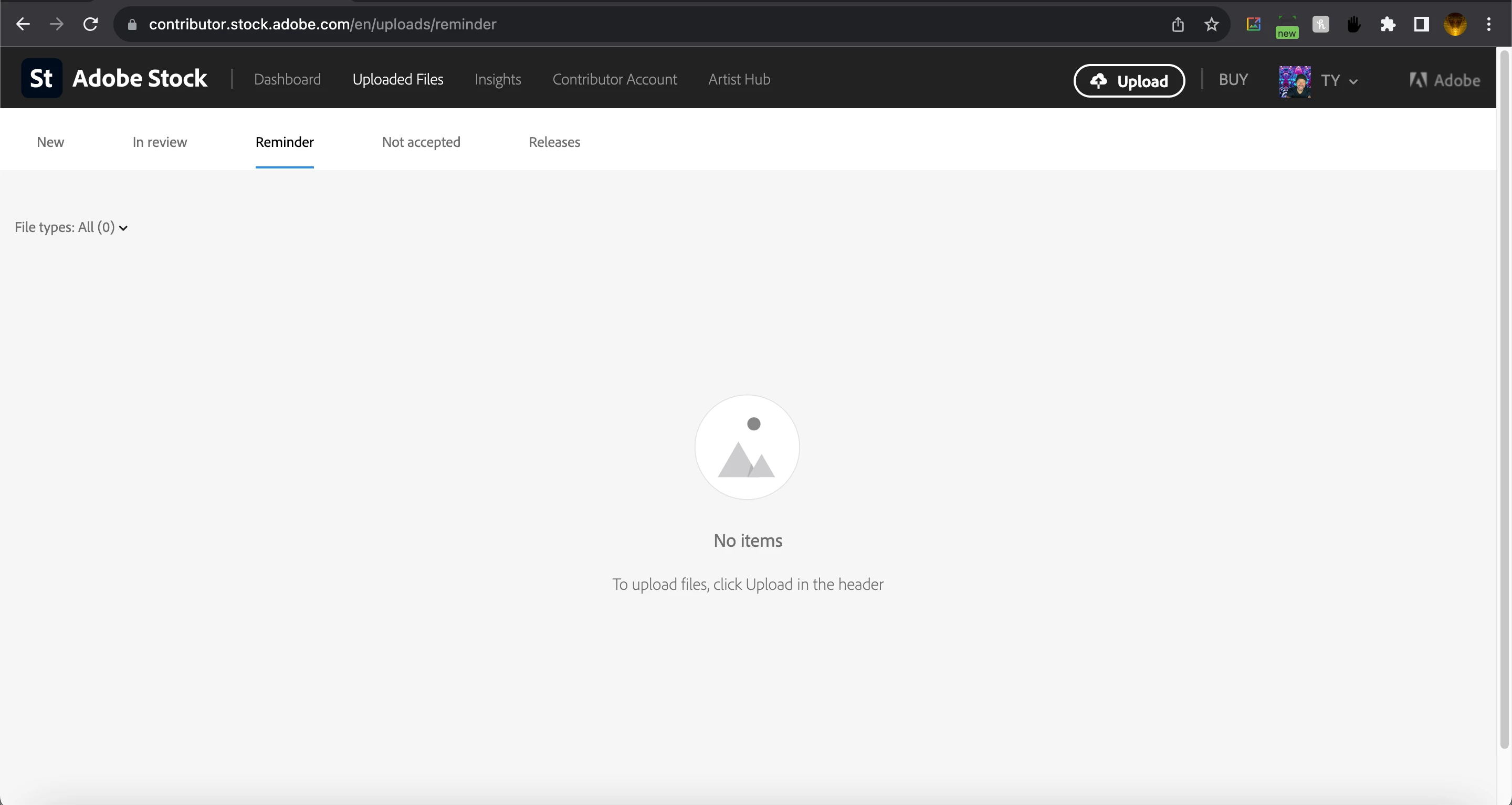This screenshot has width=1512, height=805.
Task: Expand the File types filter dropdown
Action: click(x=71, y=227)
